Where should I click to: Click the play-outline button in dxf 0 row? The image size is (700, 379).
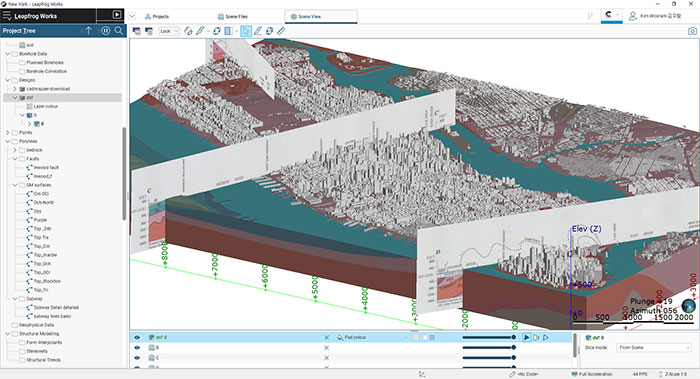(x=536, y=337)
